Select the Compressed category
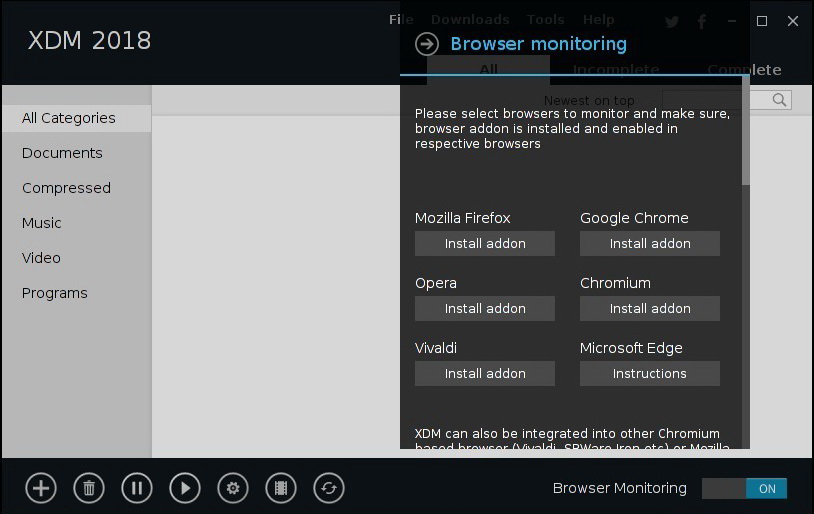The image size is (814, 514). (66, 188)
